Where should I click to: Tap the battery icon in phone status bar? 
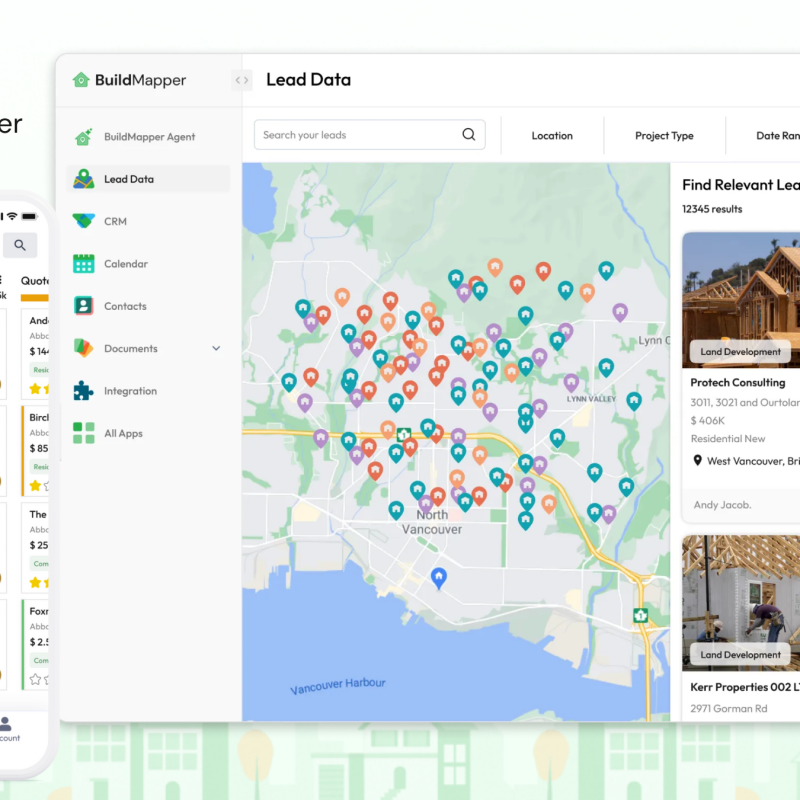click(29, 216)
